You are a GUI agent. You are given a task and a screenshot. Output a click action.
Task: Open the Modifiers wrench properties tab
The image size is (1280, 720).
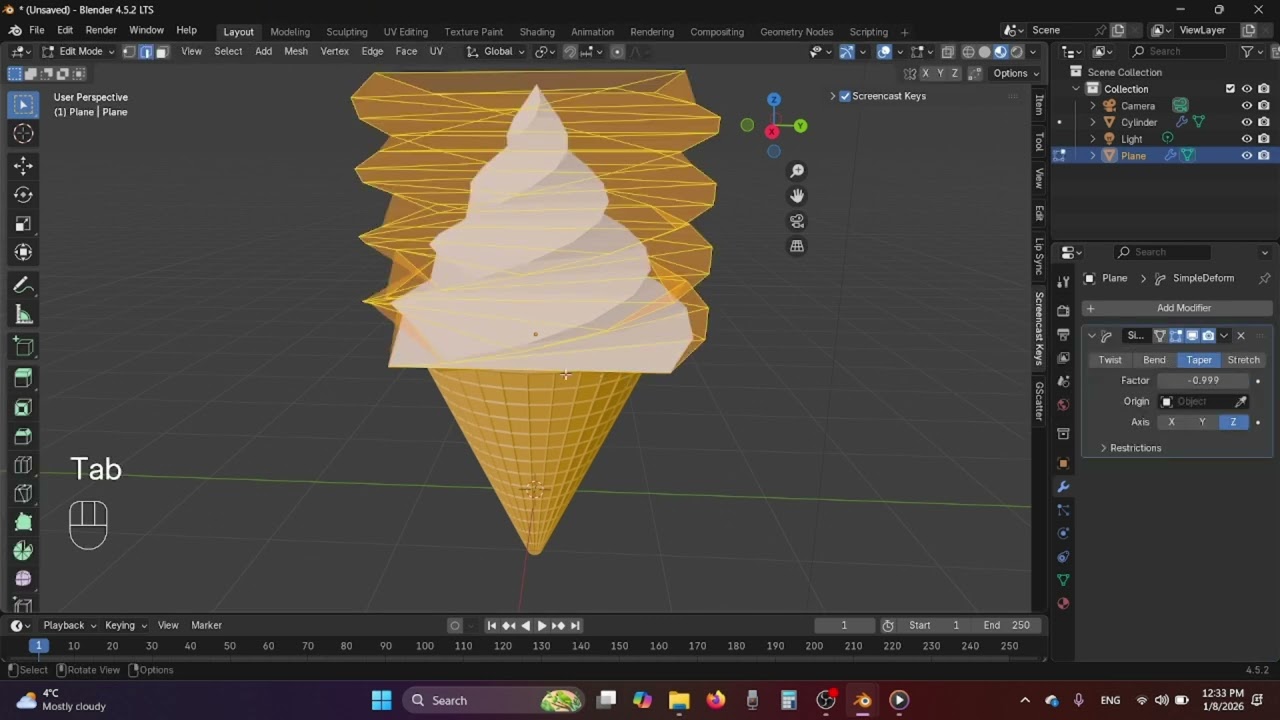(x=1063, y=486)
